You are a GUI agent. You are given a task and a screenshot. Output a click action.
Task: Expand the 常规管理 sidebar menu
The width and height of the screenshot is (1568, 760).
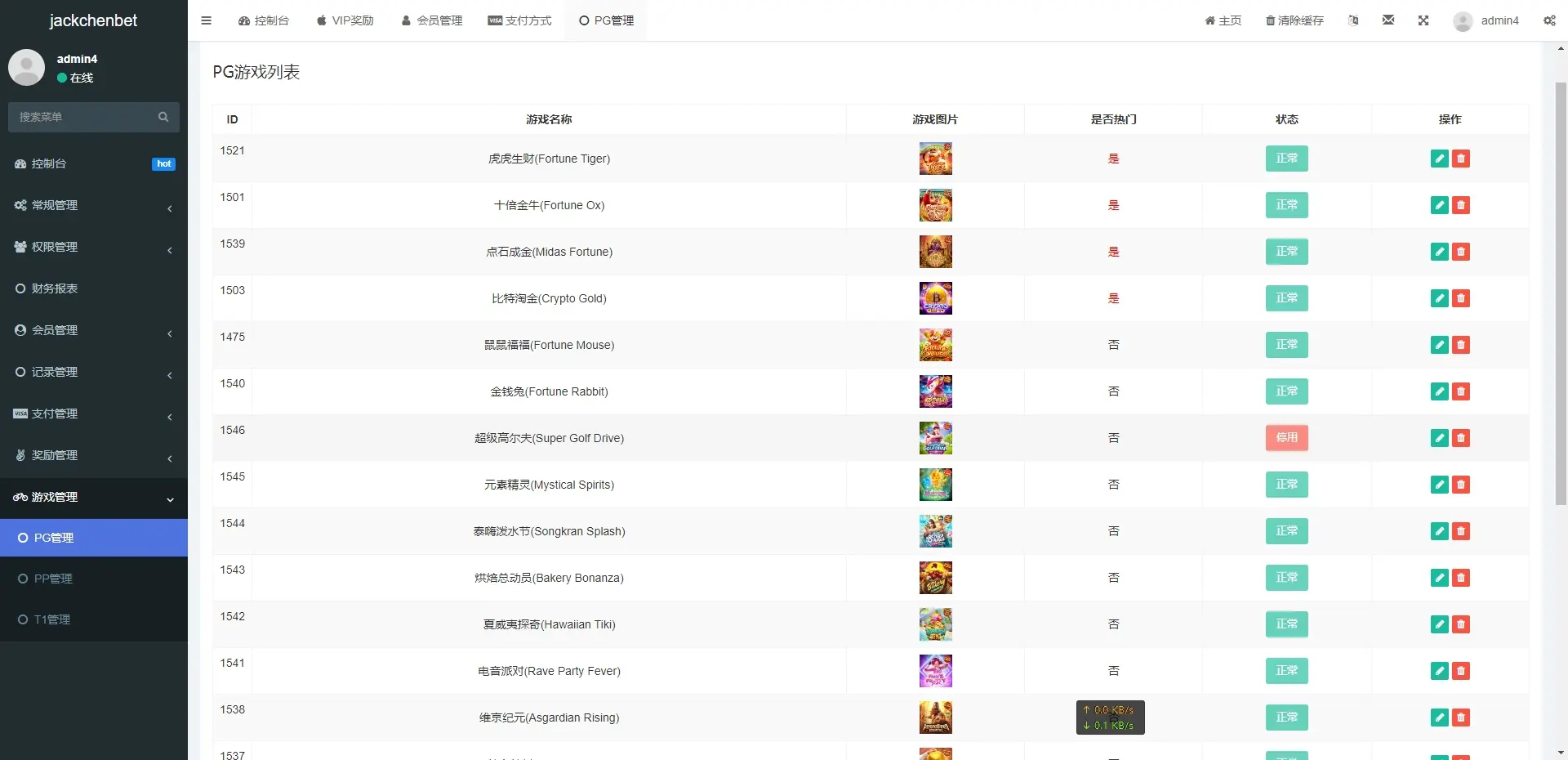point(93,205)
